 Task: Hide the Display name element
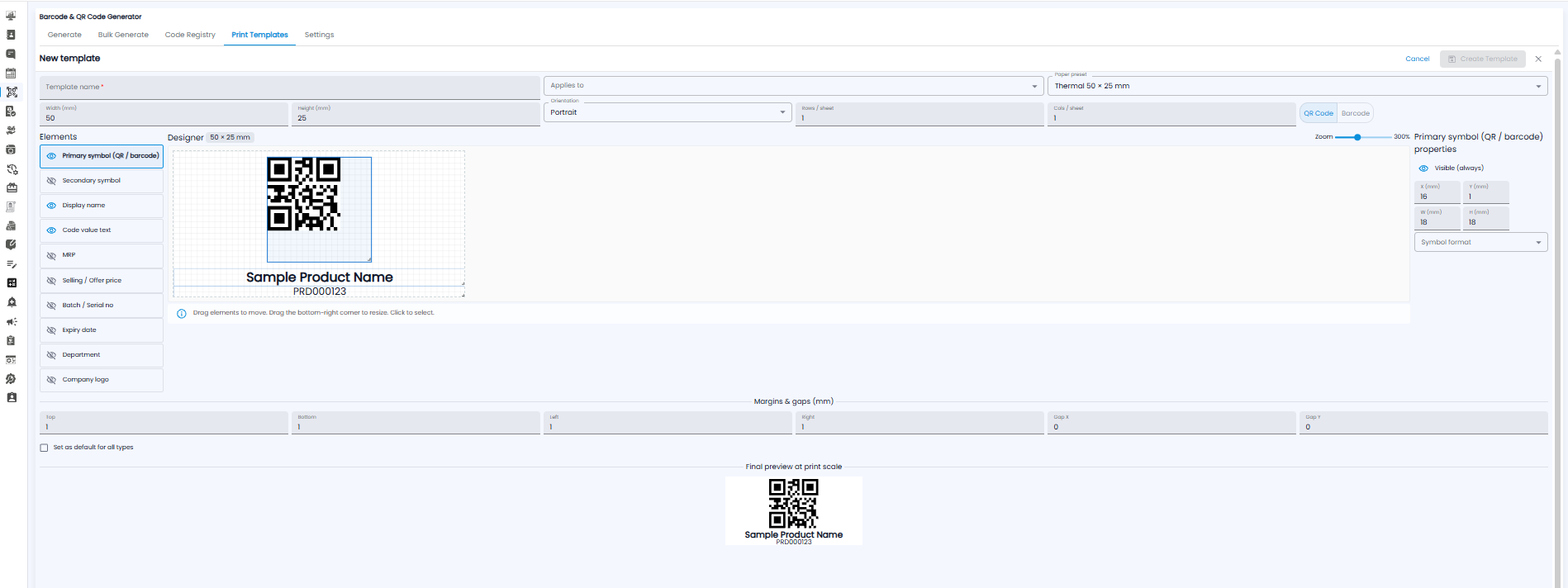pyautogui.click(x=51, y=206)
